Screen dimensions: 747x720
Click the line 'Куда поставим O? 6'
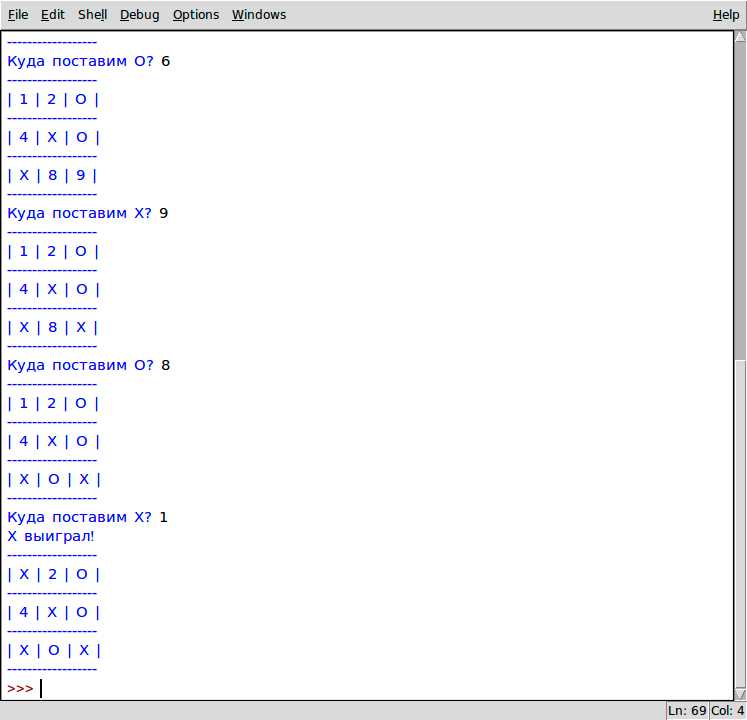(x=89, y=61)
